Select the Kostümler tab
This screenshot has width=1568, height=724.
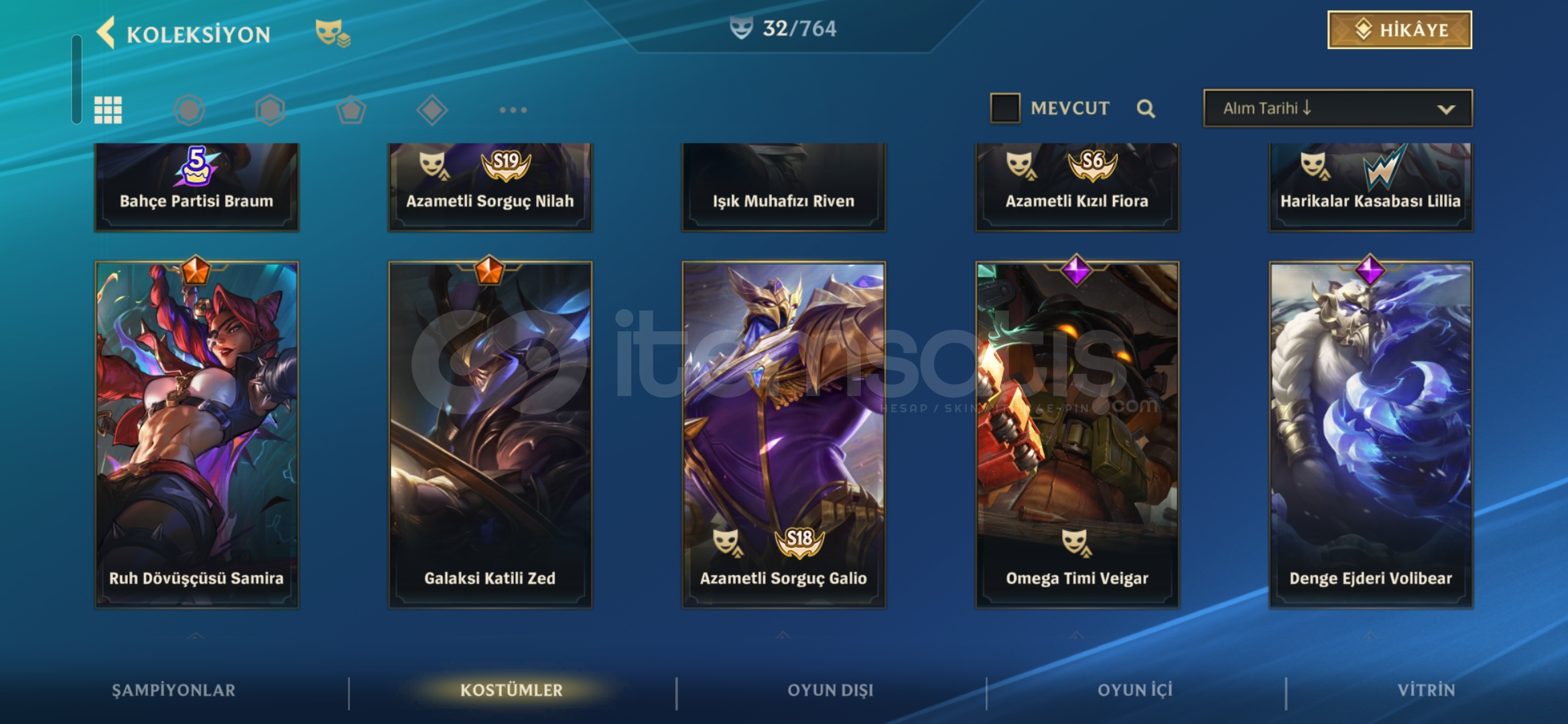[x=511, y=690]
